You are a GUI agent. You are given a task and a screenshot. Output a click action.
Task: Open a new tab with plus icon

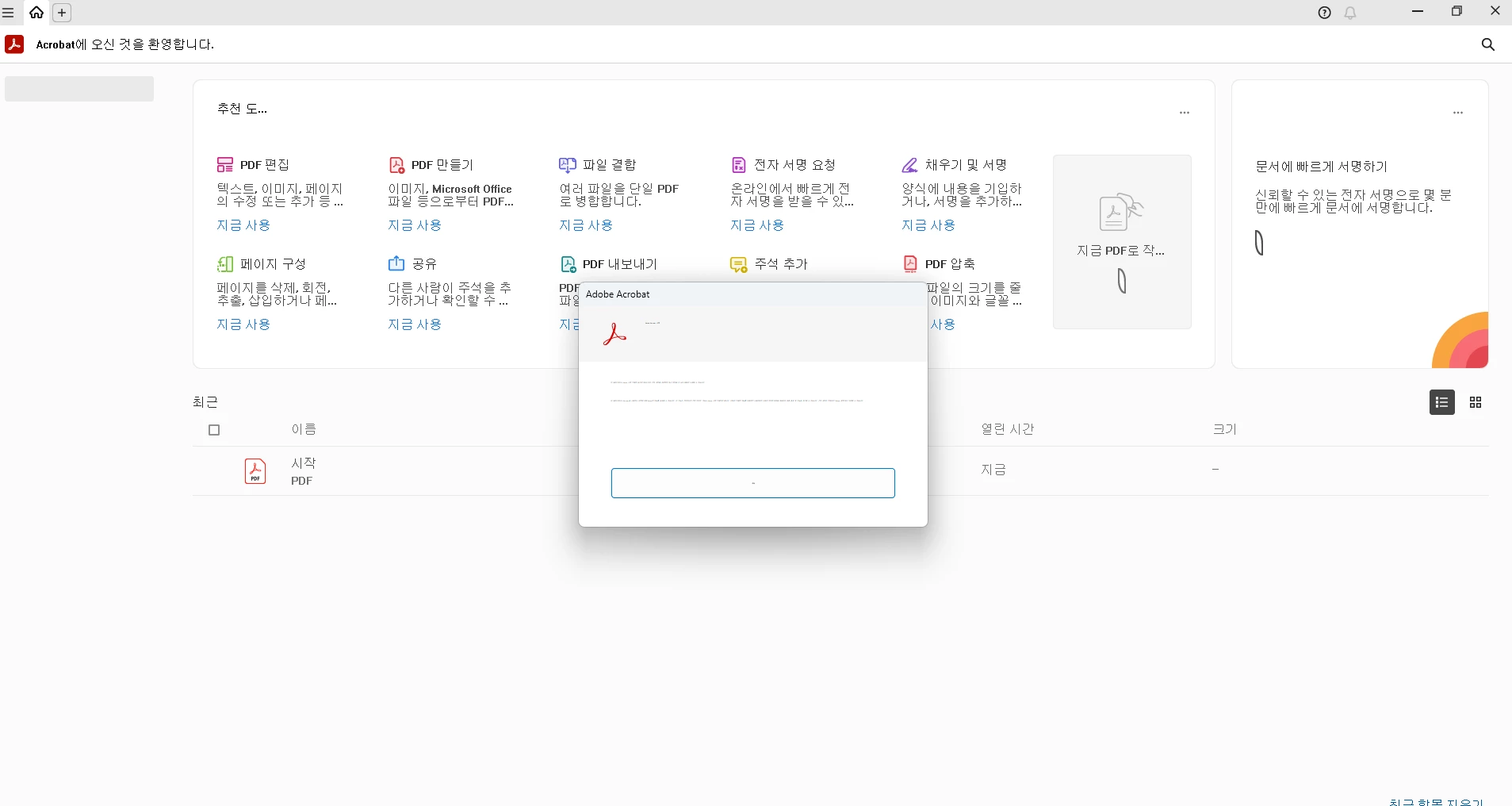click(x=62, y=13)
